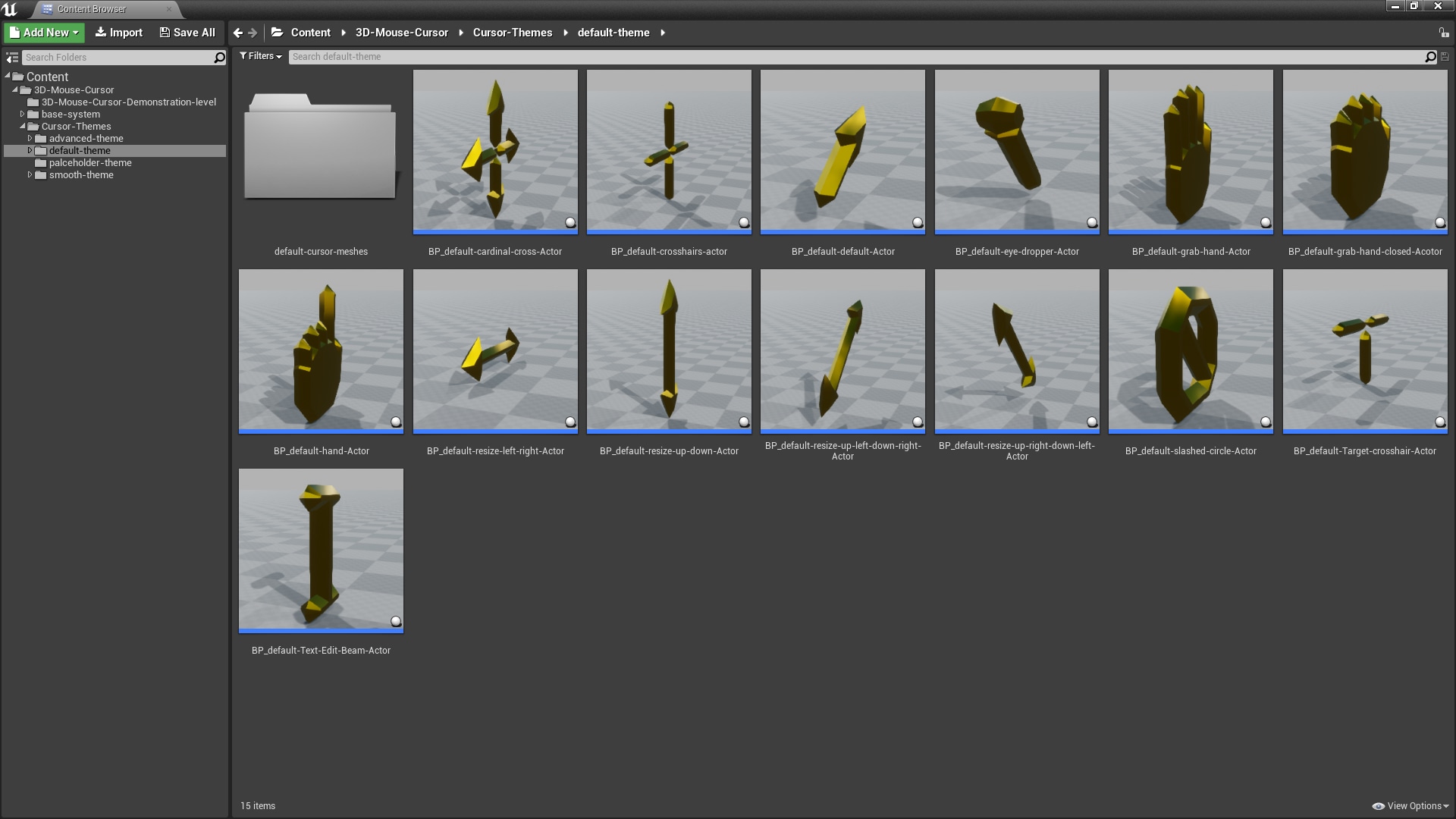Click the Import icon in the toolbar
1456x819 pixels.
click(x=99, y=33)
